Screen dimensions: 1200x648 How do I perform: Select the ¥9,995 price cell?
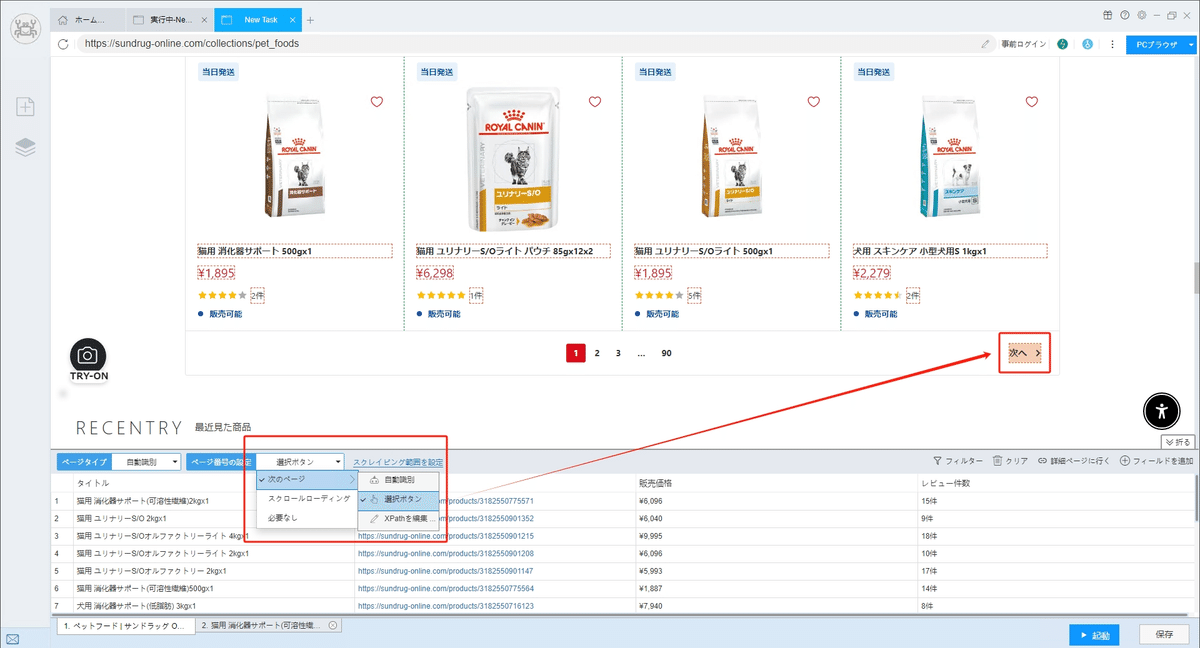(x=651, y=536)
